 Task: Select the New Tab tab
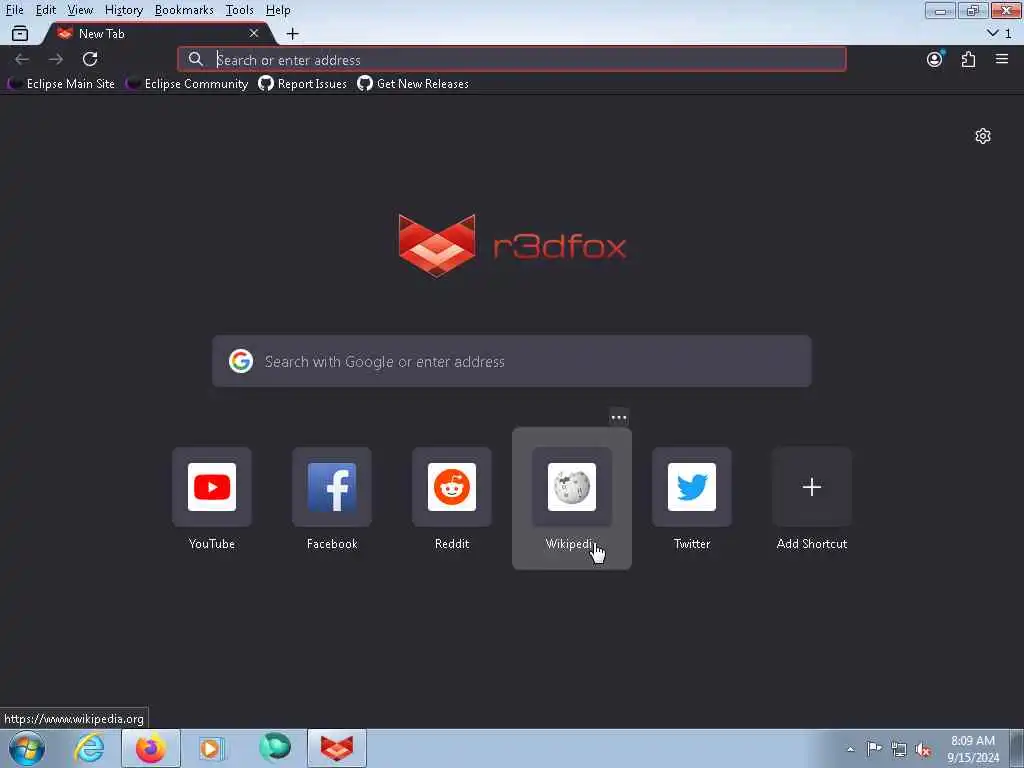tap(157, 33)
